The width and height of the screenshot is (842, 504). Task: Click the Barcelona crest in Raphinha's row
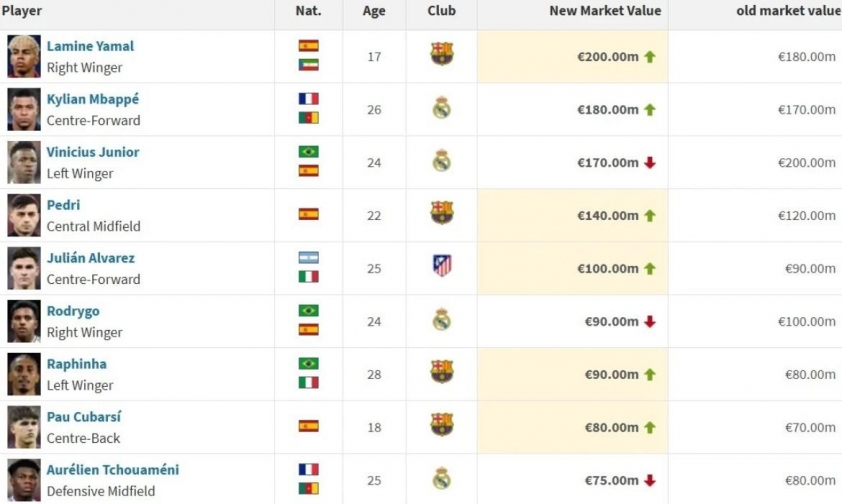(441, 371)
